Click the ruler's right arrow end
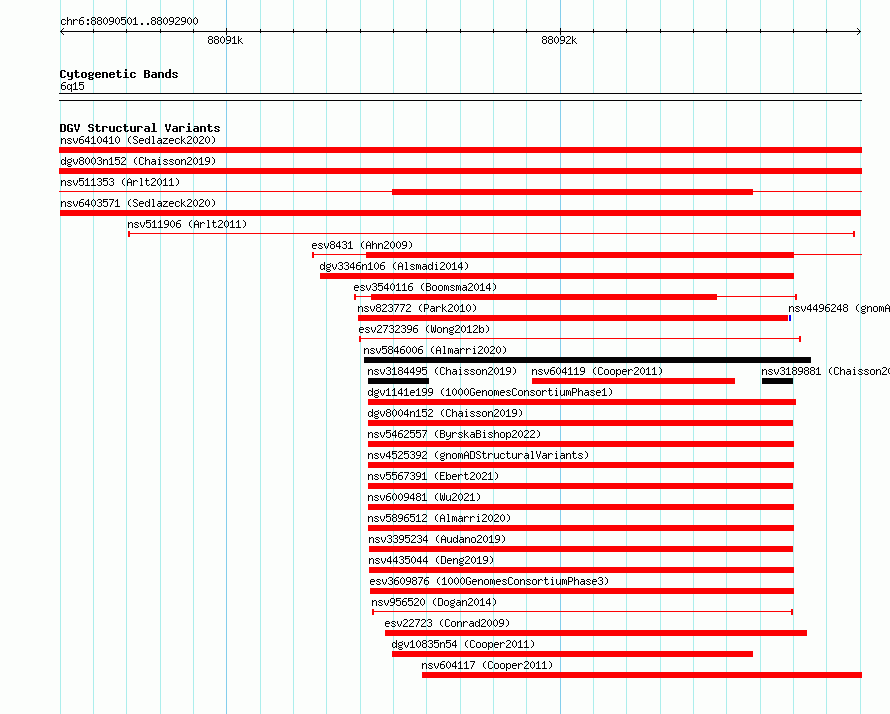The width and height of the screenshot is (890, 714). 859,32
